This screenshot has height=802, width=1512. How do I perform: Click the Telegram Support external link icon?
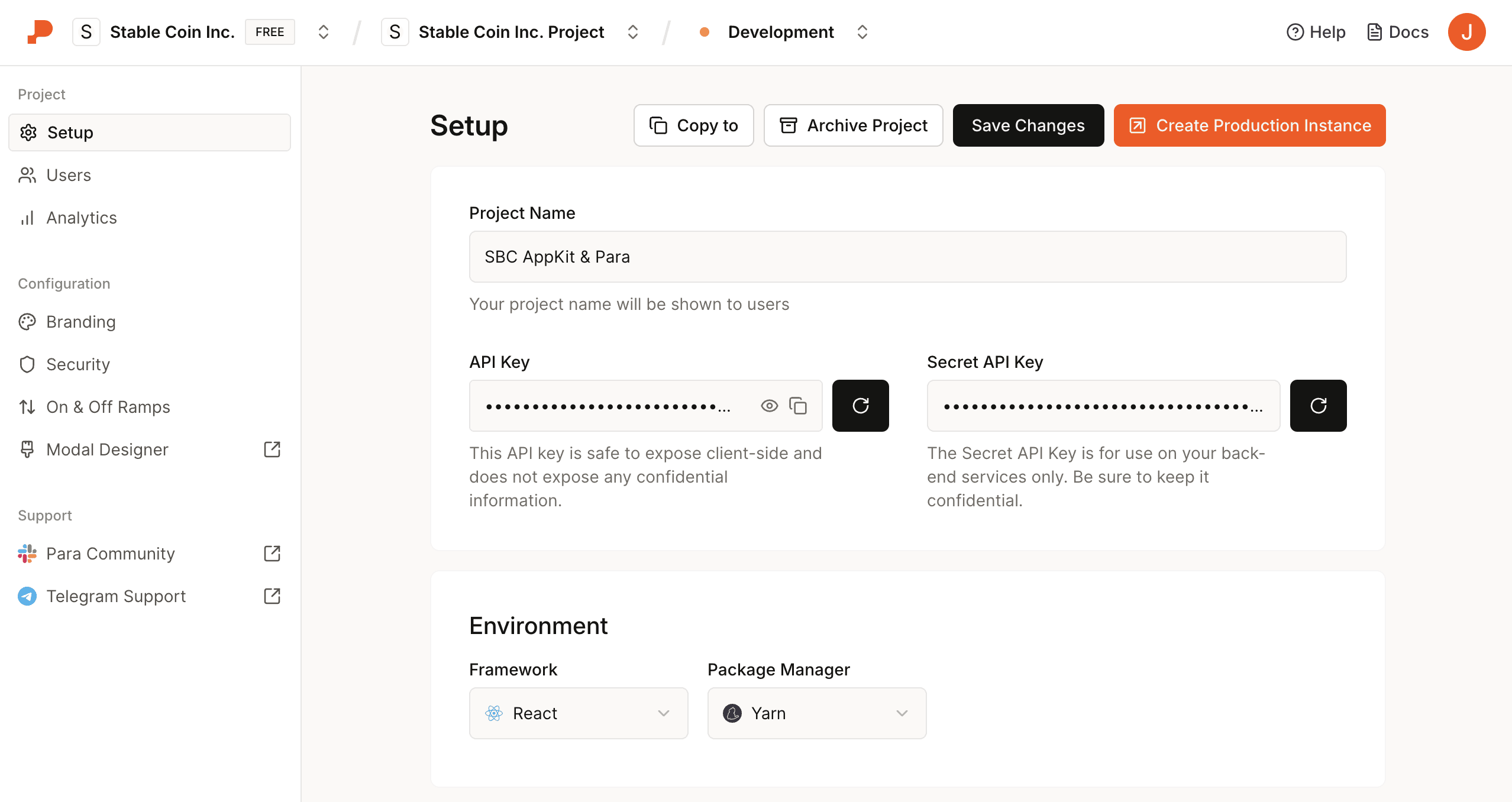pos(272,596)
